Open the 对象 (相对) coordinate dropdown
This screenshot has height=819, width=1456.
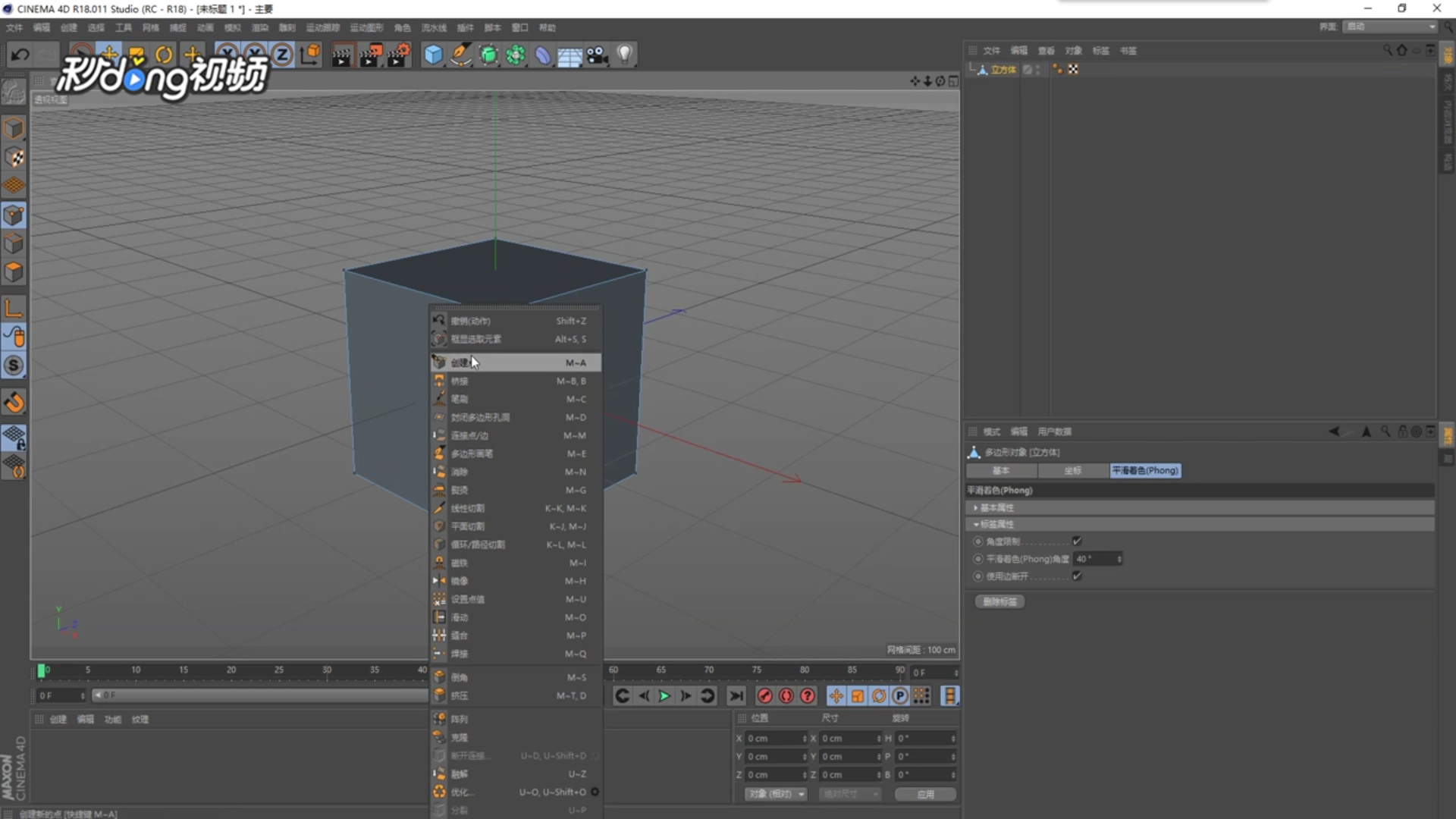coord(776,794)
